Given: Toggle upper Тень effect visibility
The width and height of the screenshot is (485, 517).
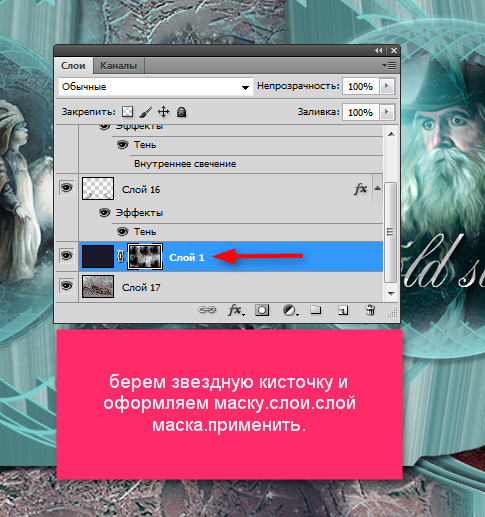Looking at the screenshot, I should [122, 144].
